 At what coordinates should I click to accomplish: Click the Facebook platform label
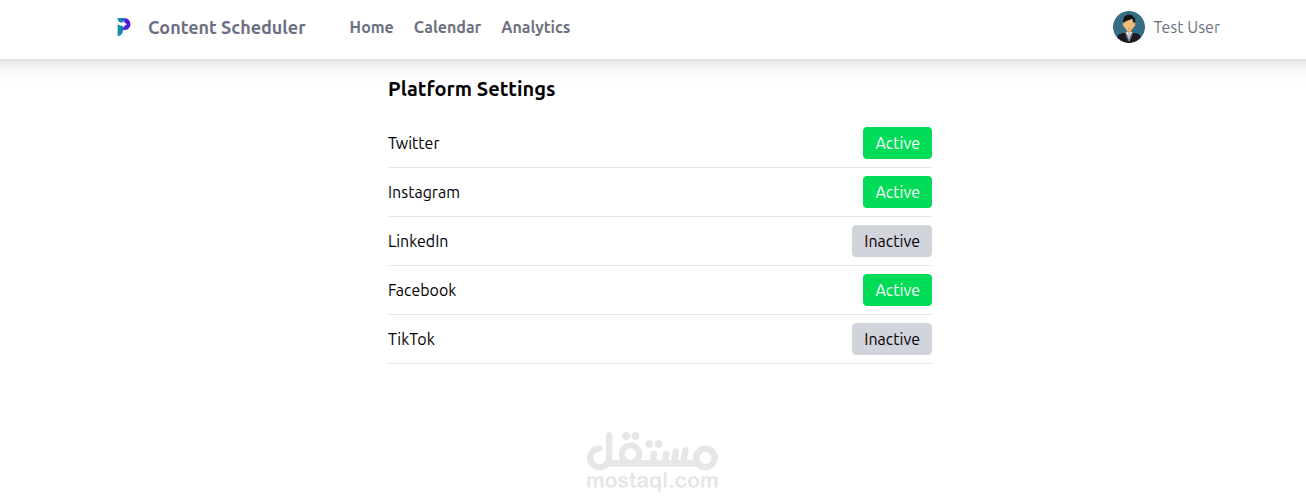422,290
